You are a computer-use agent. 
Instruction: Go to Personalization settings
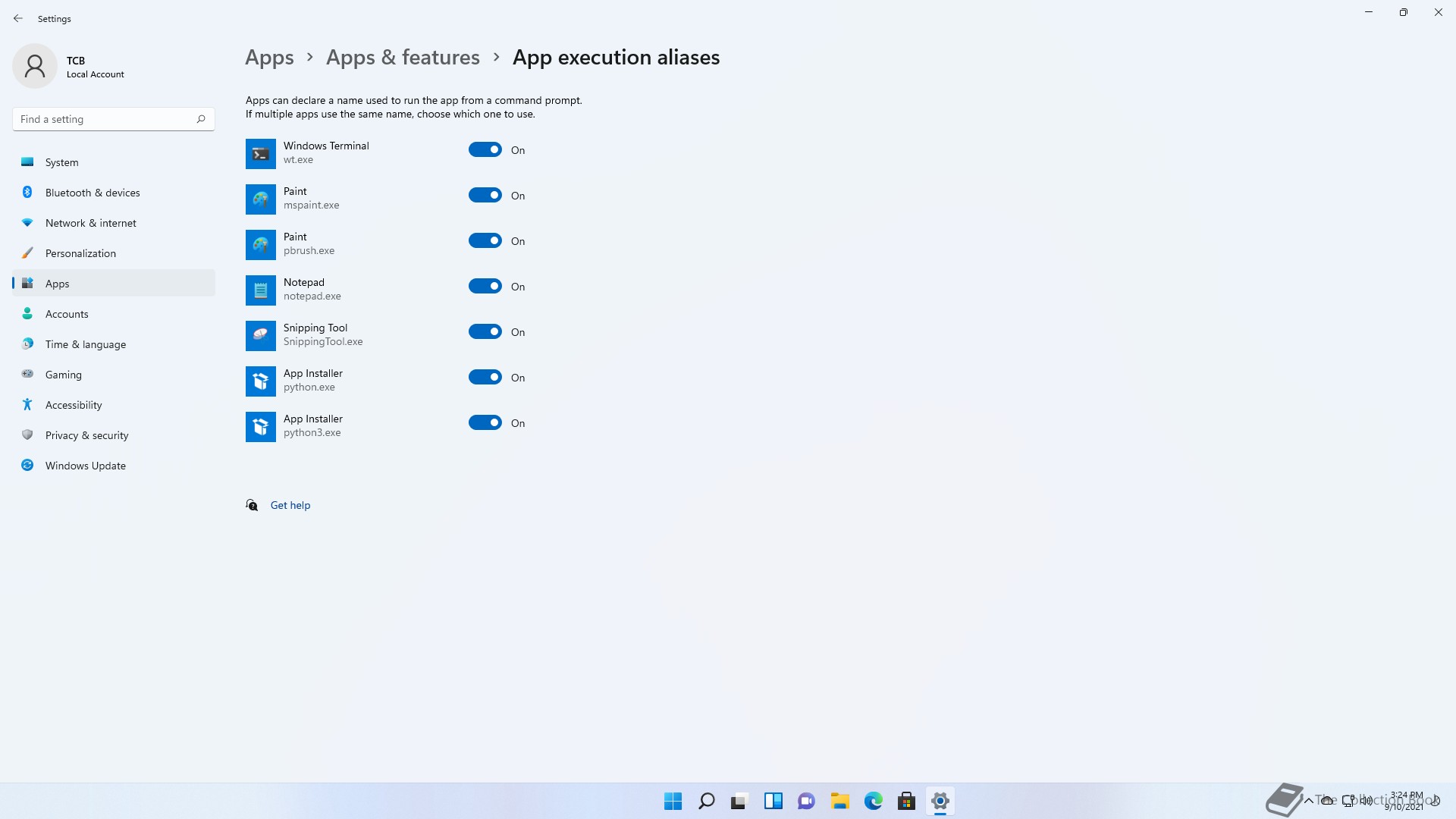click(114, 253)
